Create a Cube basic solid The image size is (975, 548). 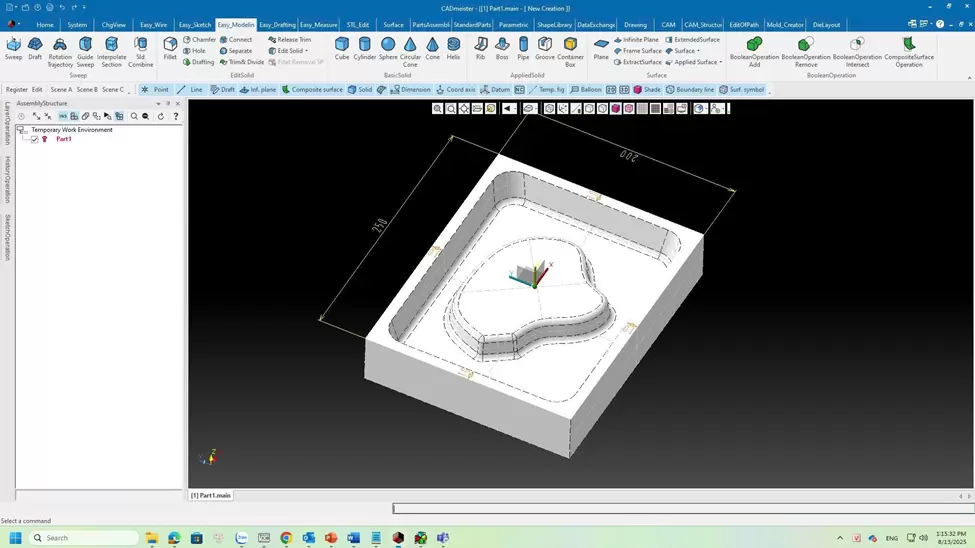342,48
